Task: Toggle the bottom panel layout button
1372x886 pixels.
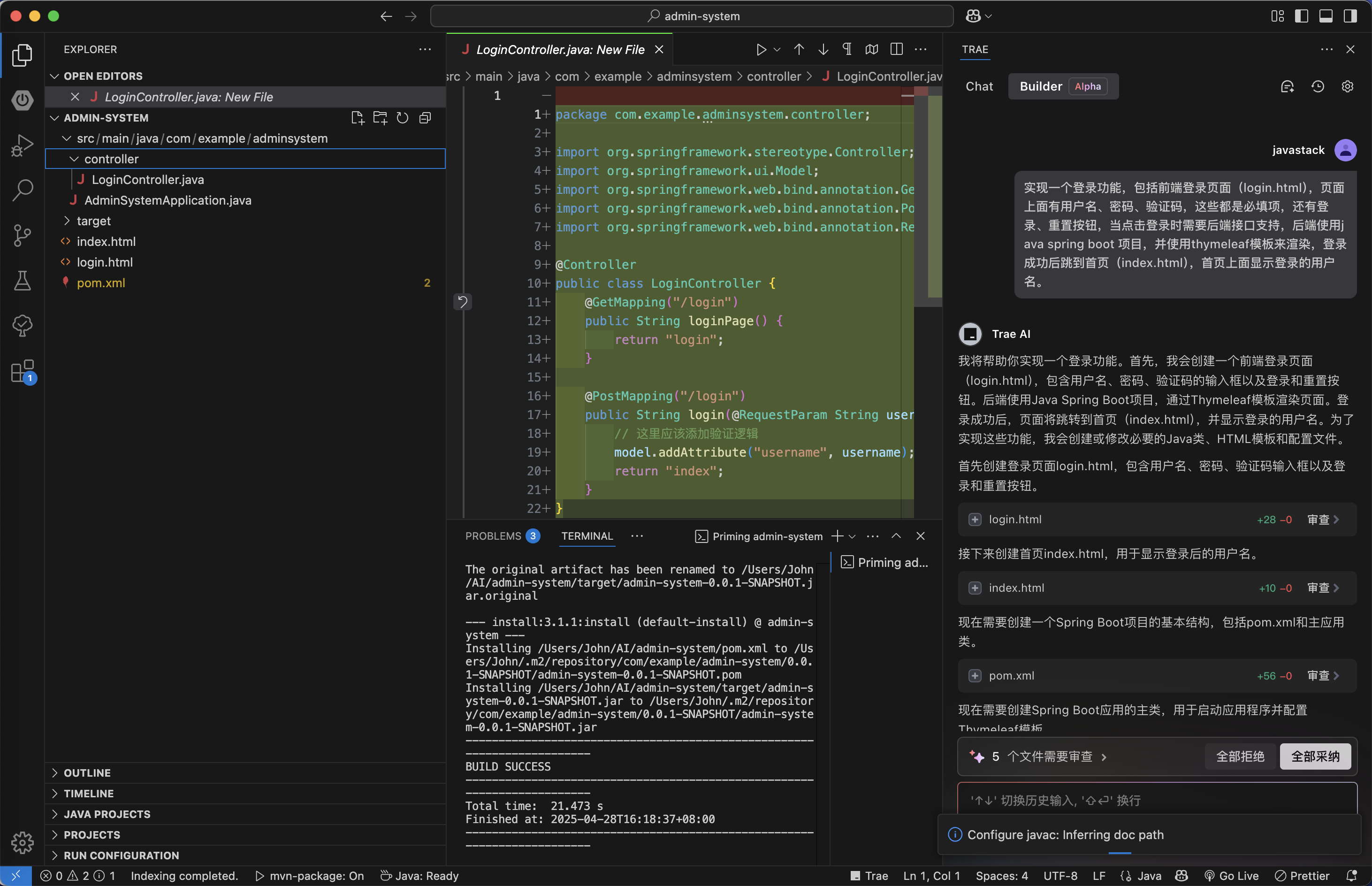Action: point(1326,16)
